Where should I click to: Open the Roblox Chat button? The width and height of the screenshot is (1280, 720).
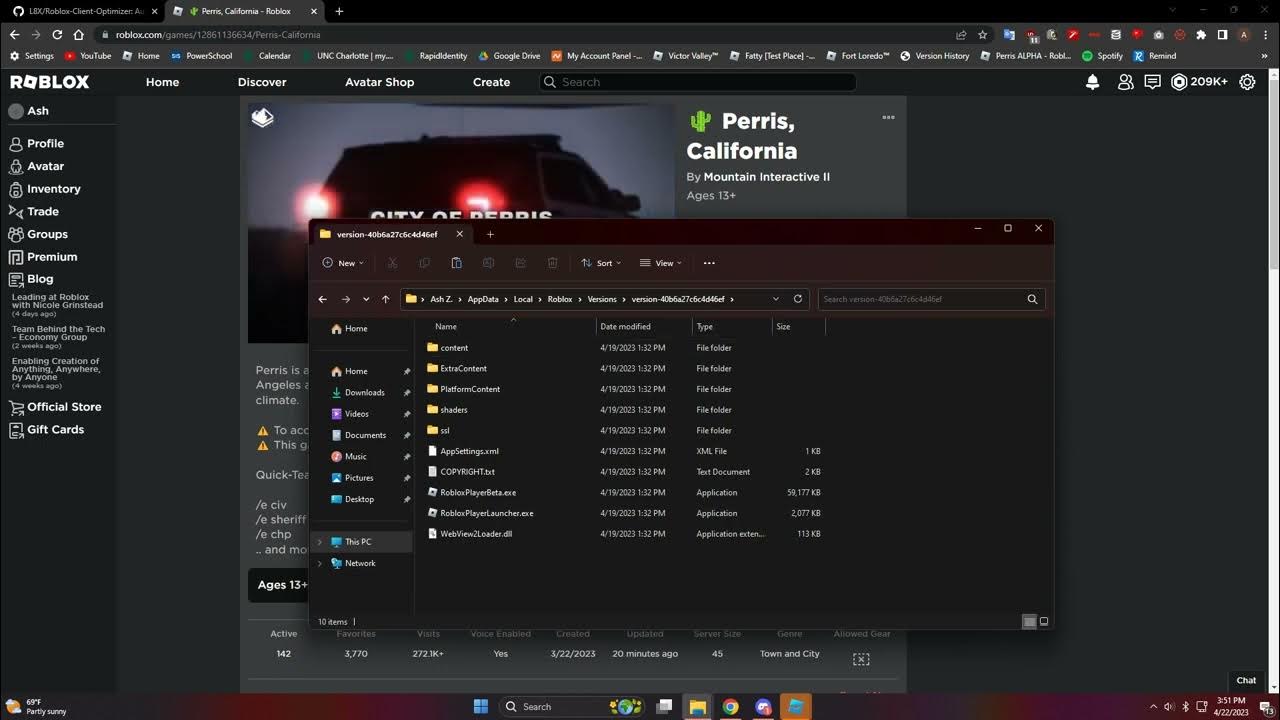[1246, 680]
